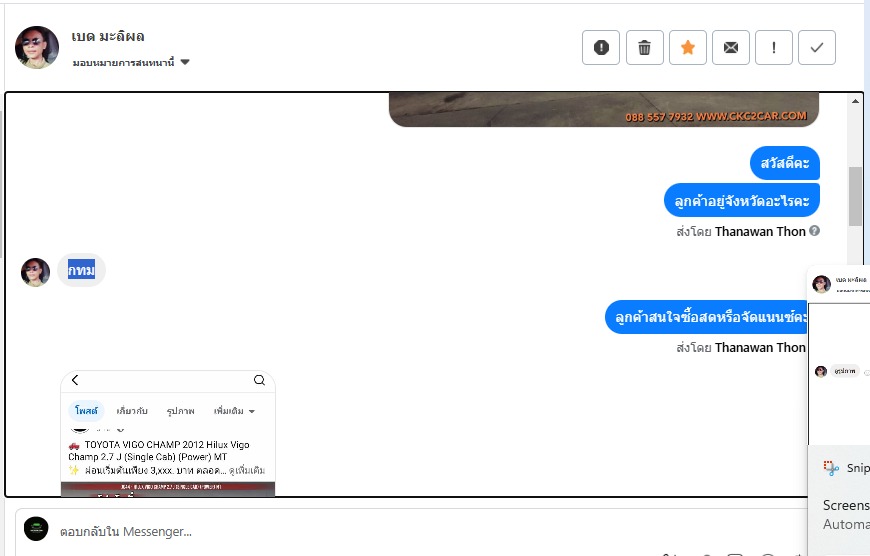Click the Snipping tool notification icon

click(x=831, y=468)
